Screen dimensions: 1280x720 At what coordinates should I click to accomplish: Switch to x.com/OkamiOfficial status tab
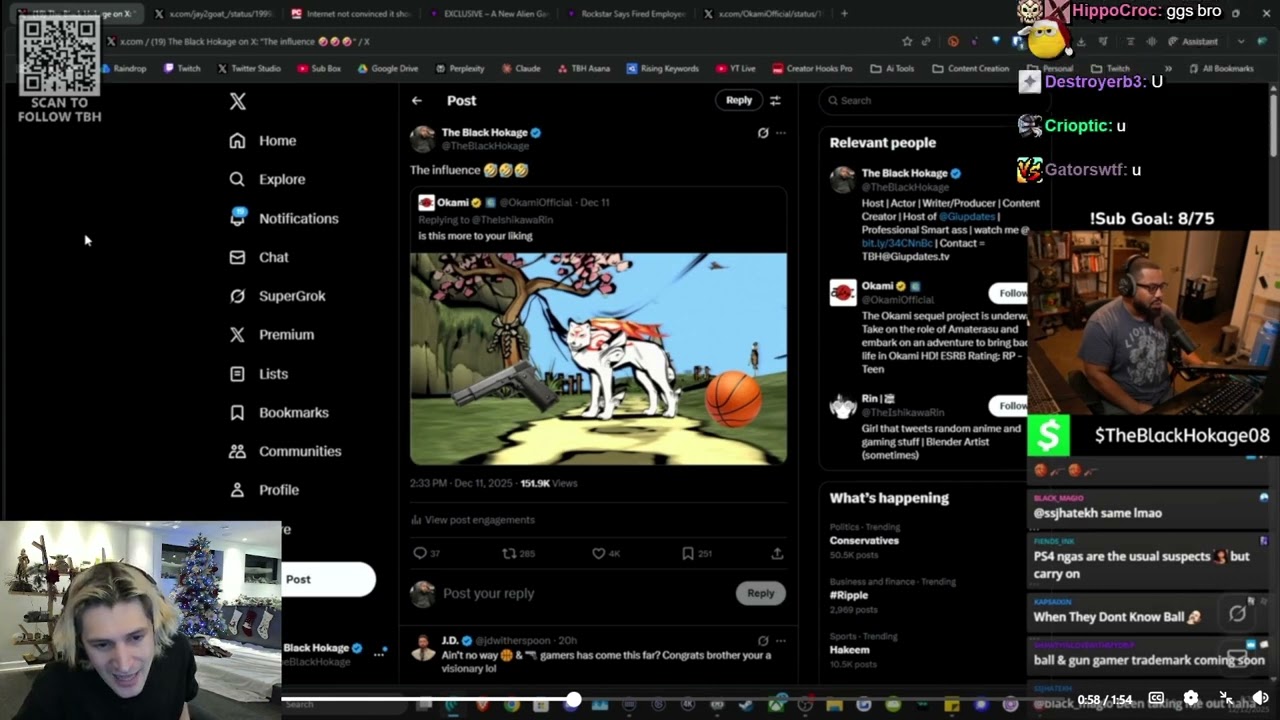pos(762,14)
